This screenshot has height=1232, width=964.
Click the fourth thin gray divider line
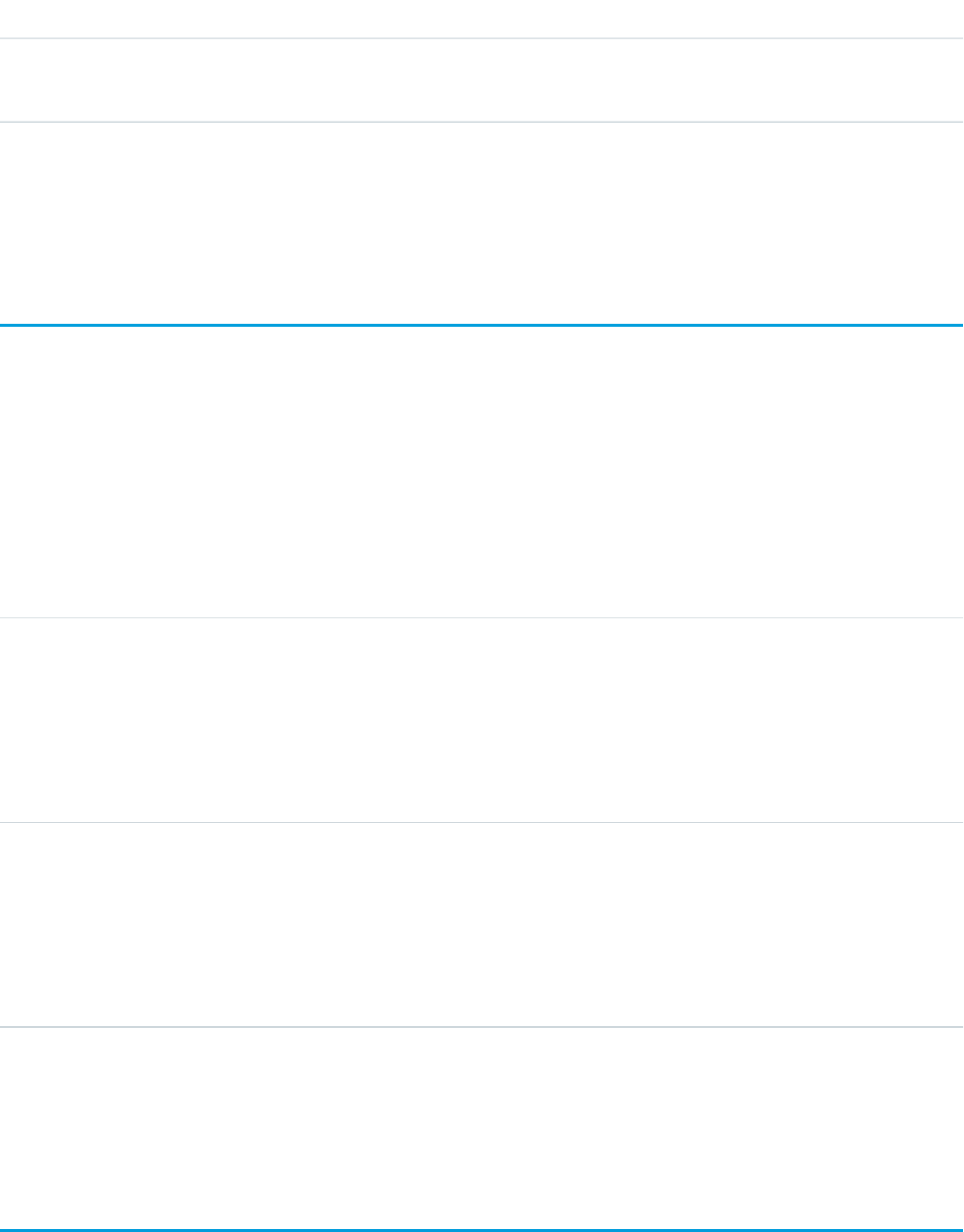[482, 822]
